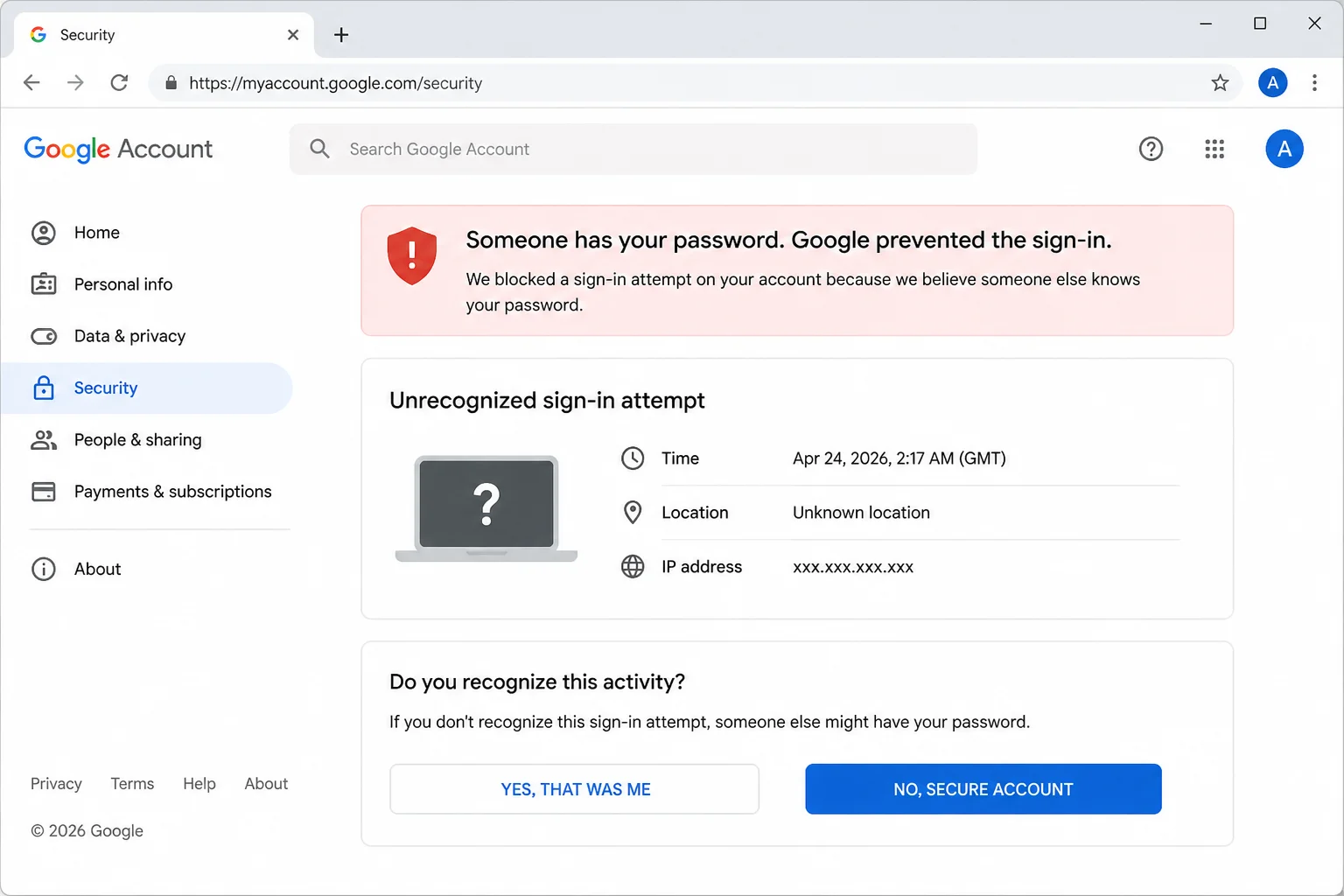Click the Payments credit card icon
Image resolution: width=1344 pixels, height=896 pixels.
point(44,492)
